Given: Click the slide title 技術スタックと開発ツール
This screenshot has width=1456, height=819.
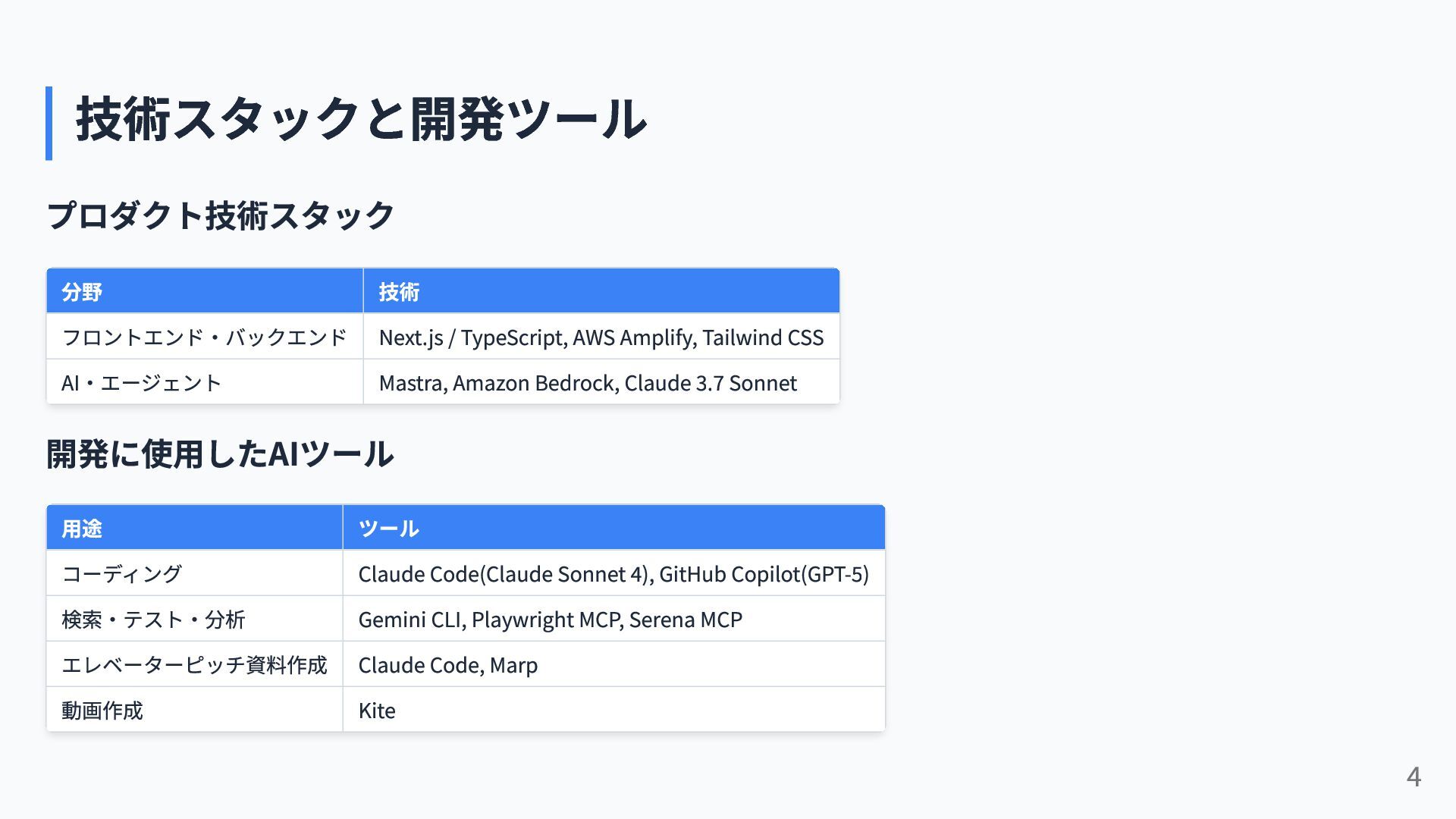Looking at the screenshot, I should 361,120.
